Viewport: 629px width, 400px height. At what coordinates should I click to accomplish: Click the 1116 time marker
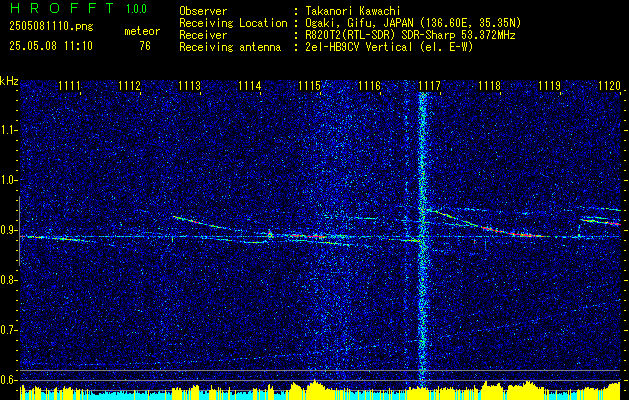[369, 86]
